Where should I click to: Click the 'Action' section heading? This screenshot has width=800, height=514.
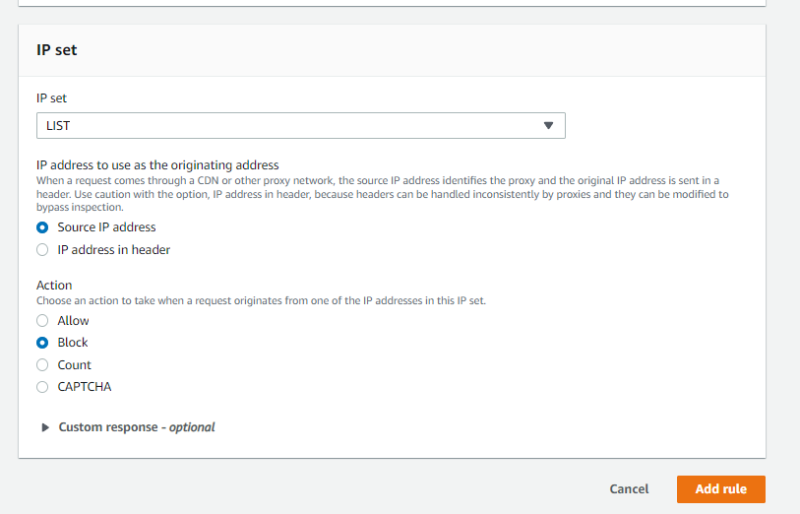pos(54,285)
